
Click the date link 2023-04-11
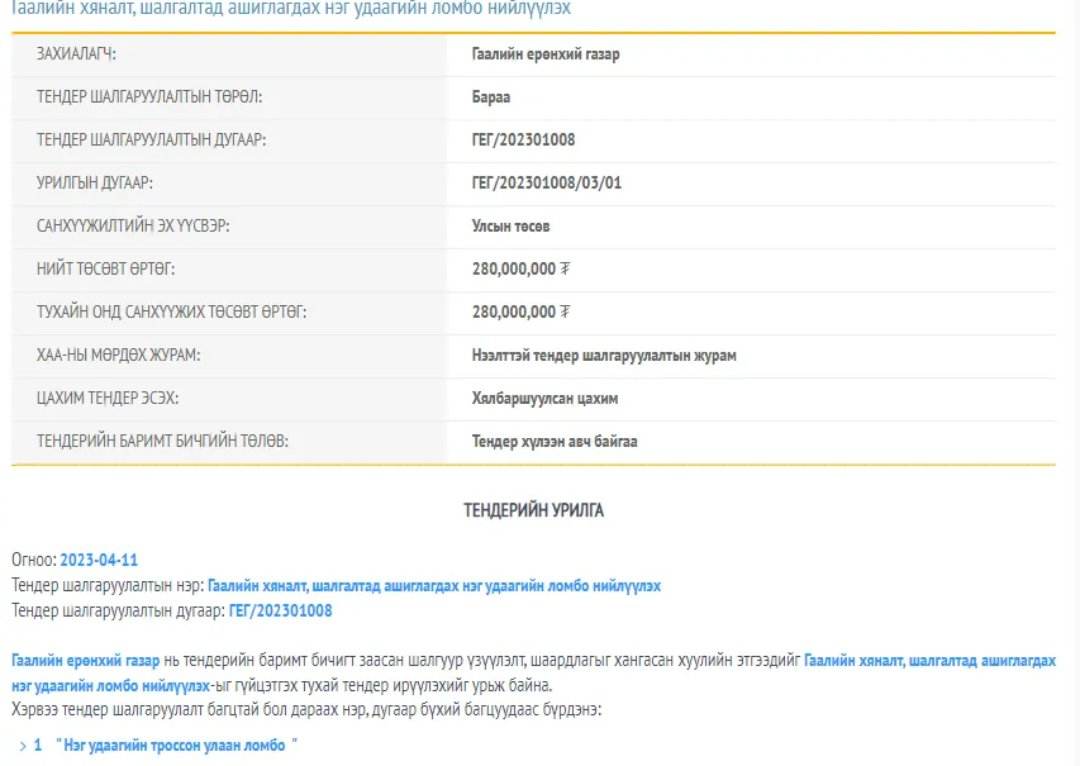[99, 560]
